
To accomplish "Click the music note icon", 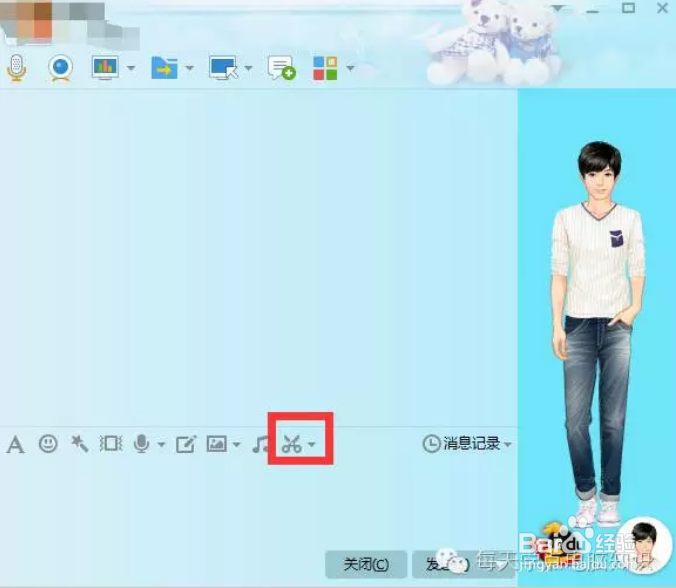I will tap(260, 444).
